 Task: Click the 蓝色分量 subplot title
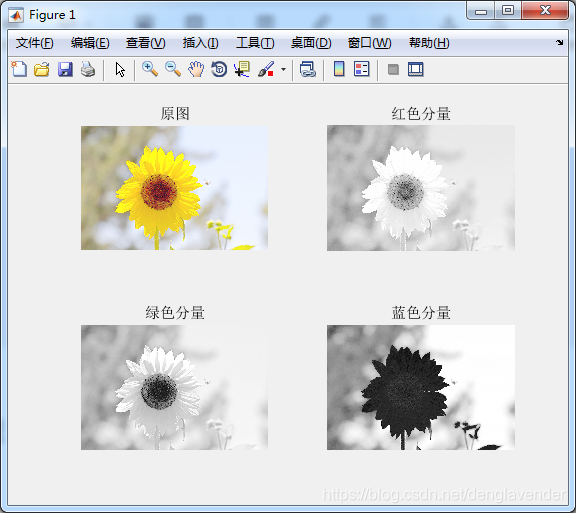(421, 313)
